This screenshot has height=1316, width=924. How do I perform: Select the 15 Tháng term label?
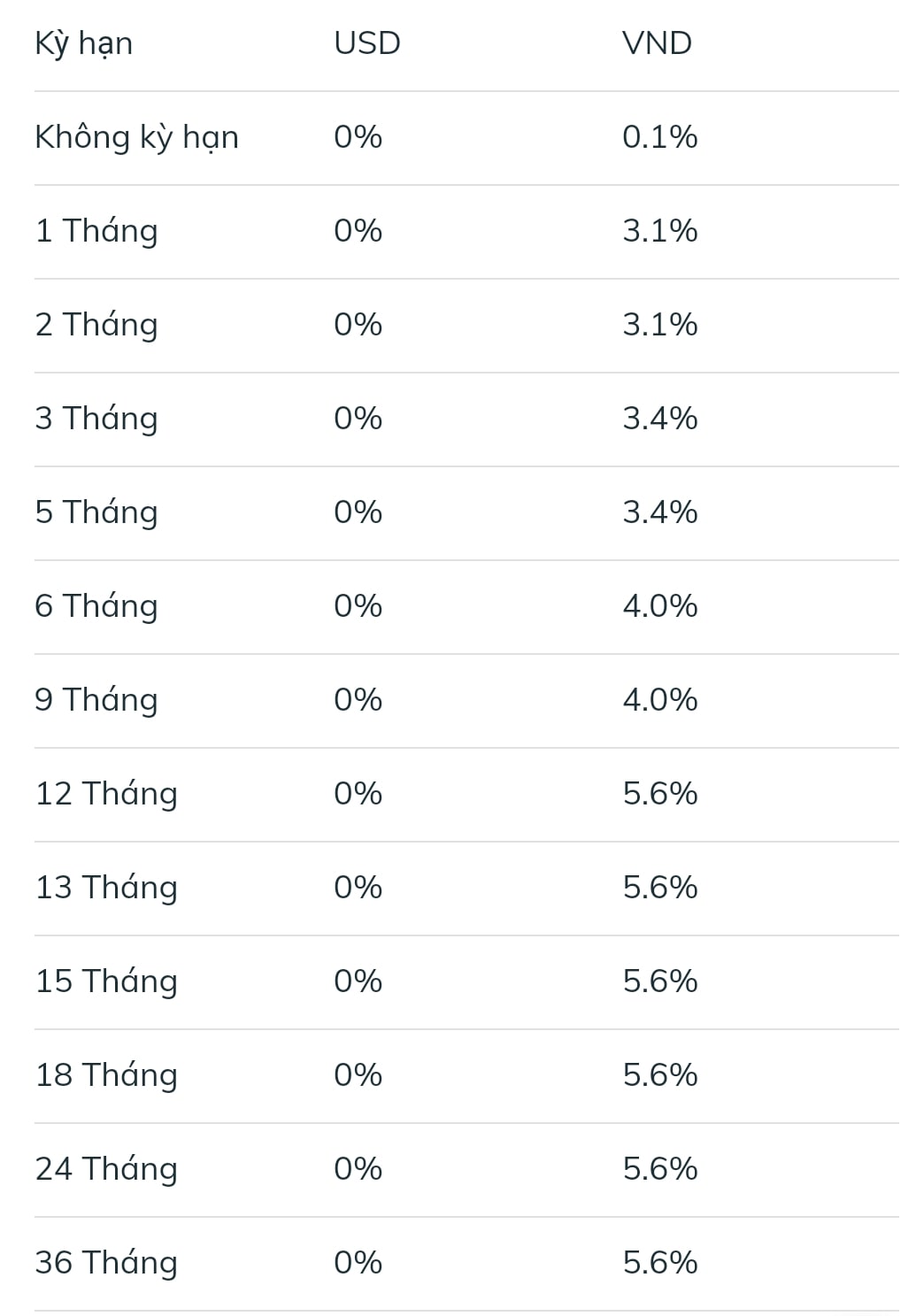pyautogui.click(x=106, y=981)
